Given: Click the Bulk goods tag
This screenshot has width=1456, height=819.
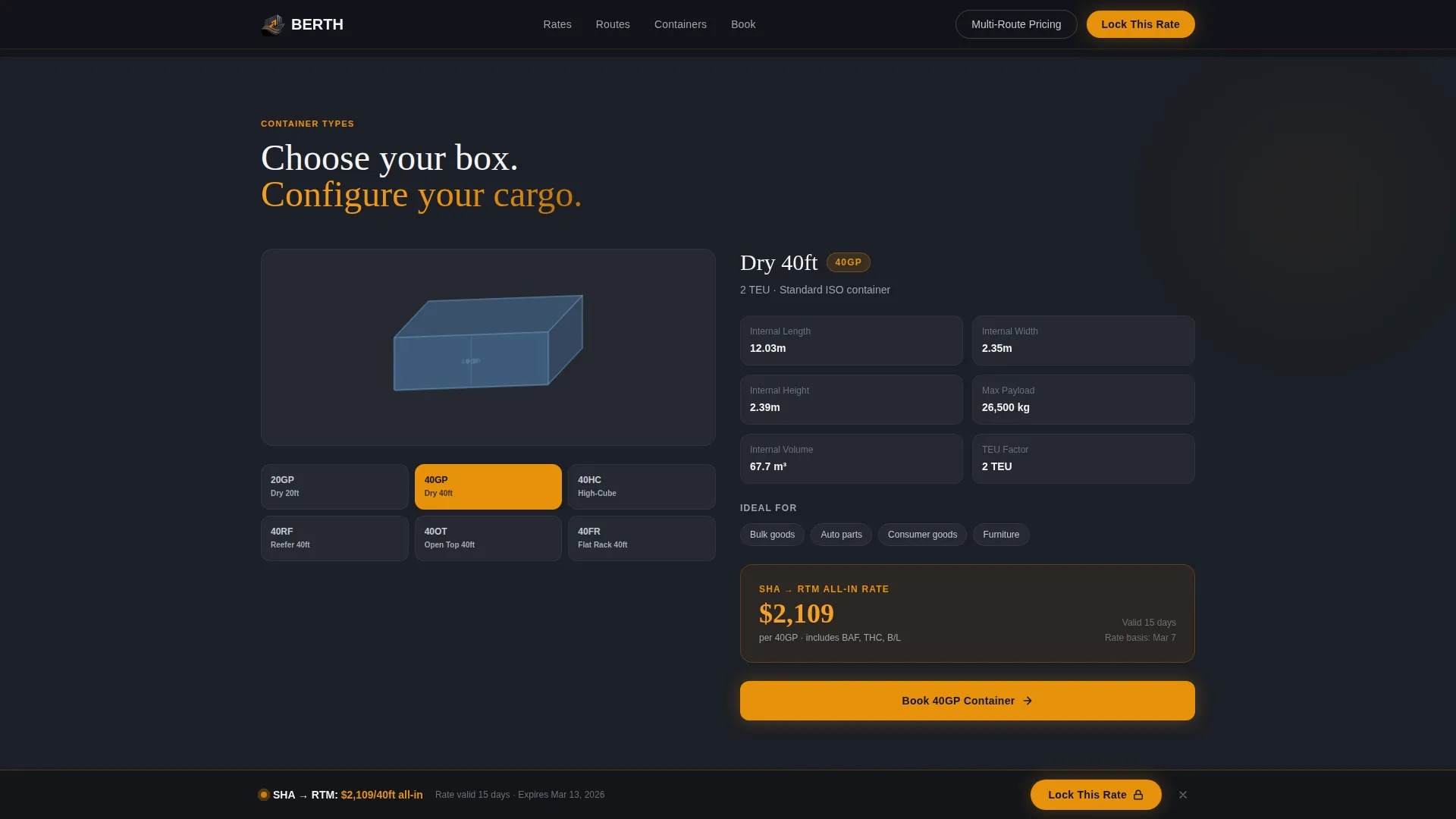Looking at the screenshot, I should tap(772, 535).
